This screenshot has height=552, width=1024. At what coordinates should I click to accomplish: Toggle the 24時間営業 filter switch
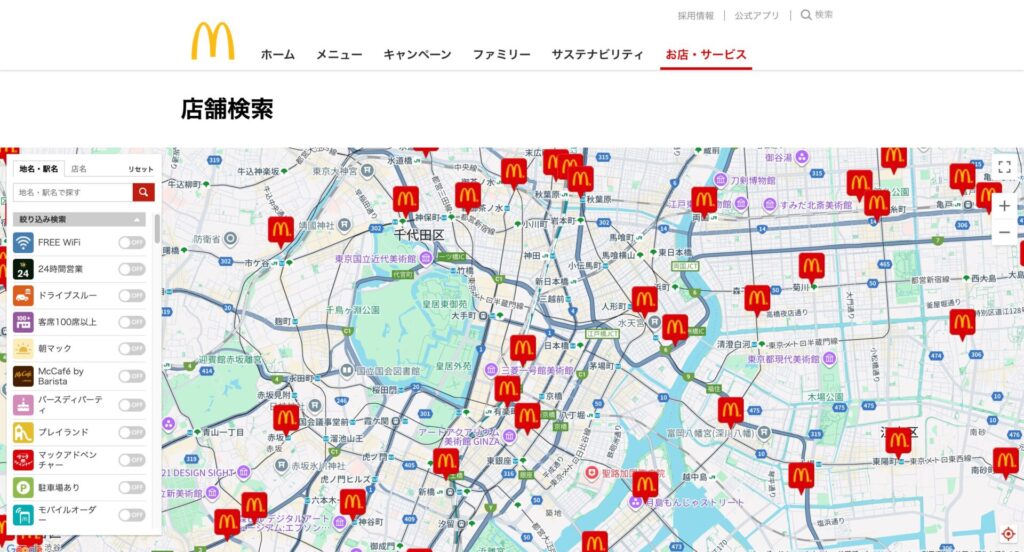[x=131, y=269]
